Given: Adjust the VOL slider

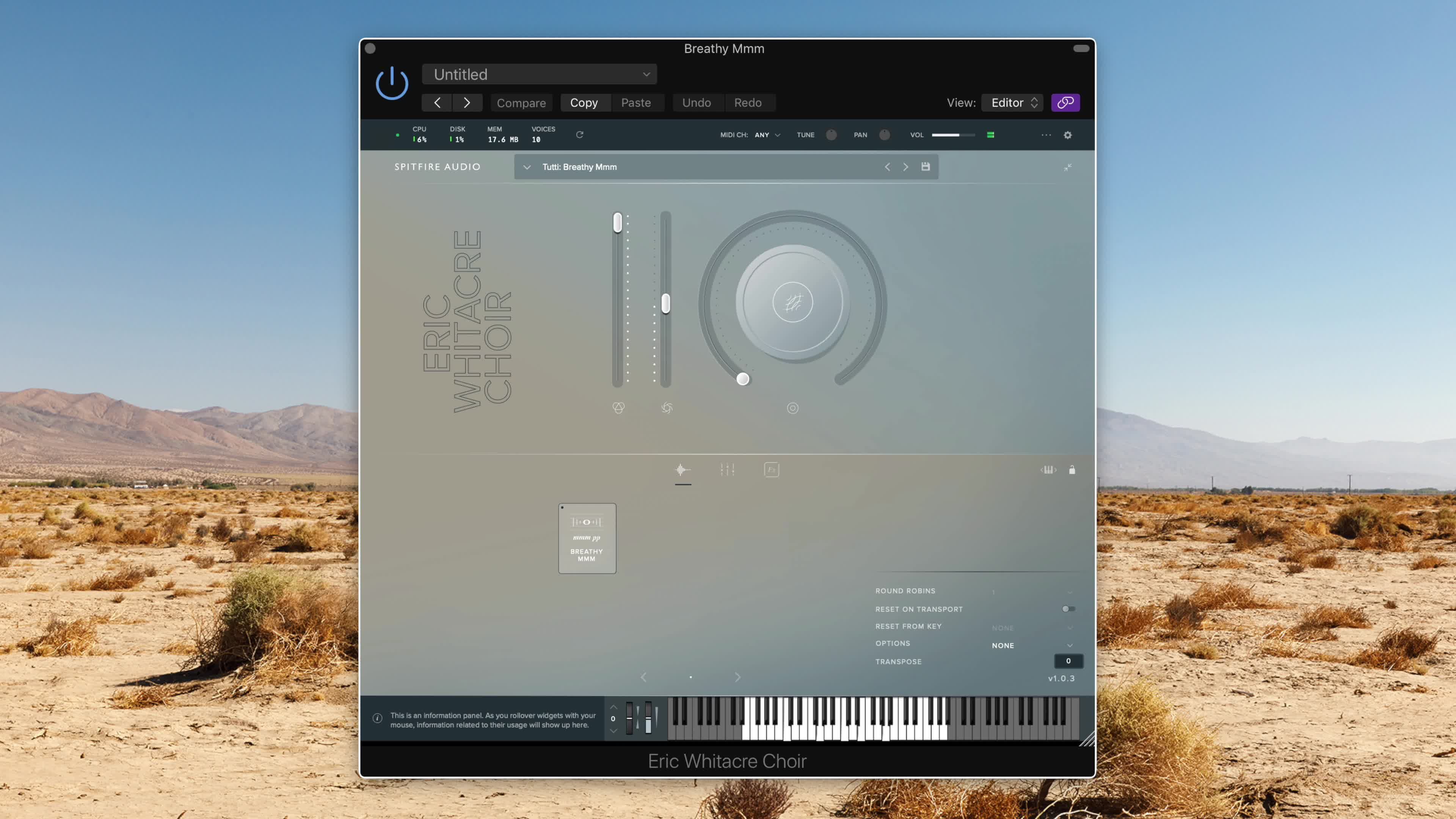Looking at the screenshot, I should tap(953, 135).
